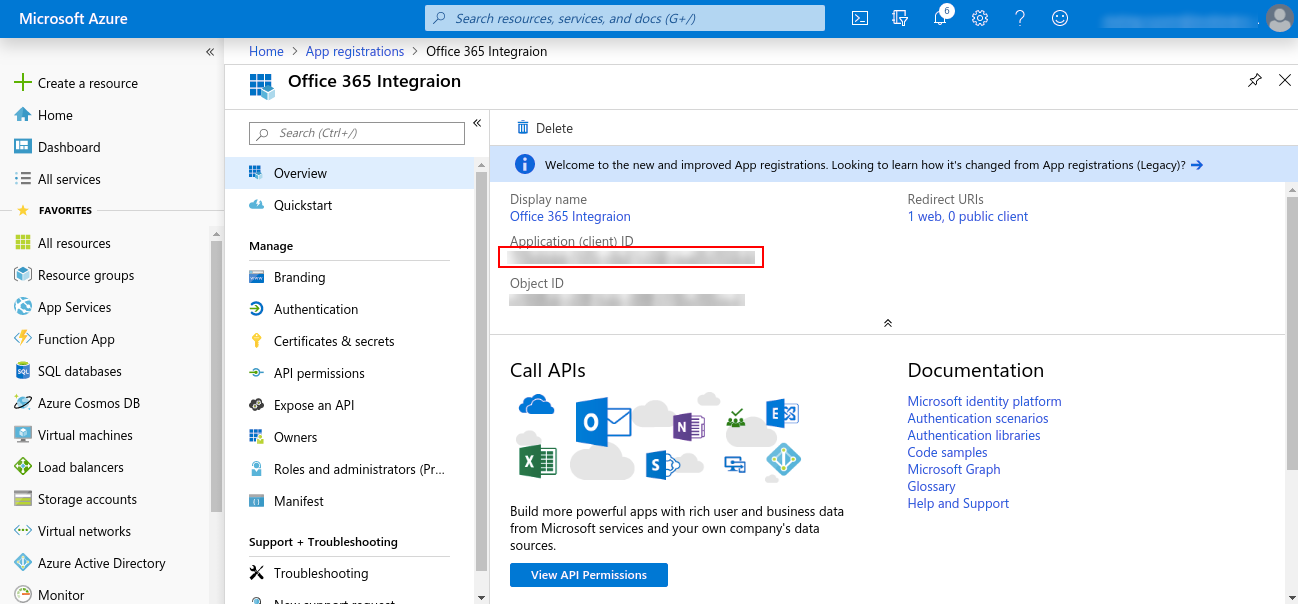Open portal settings gear icon
The height and width of the screenshot is (604, 1298).
tap(980, 18)
